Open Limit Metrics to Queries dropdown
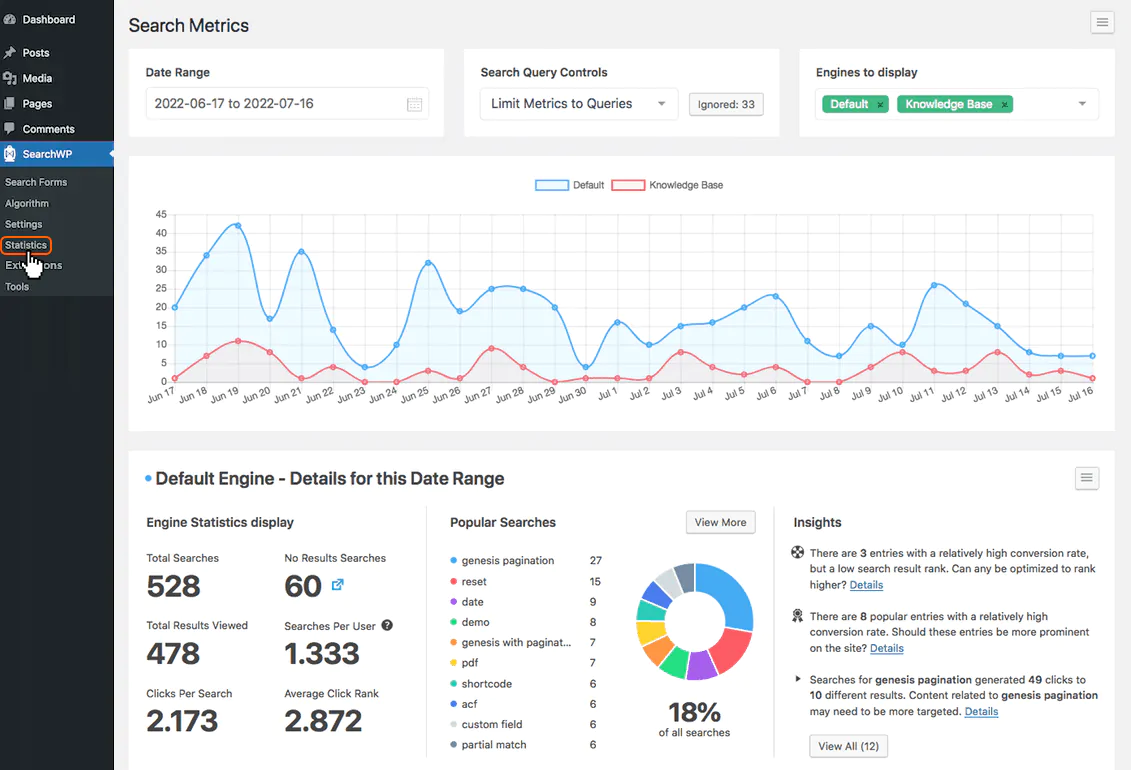This screenshot has height=770, width=1131. (x=578, y=104)
